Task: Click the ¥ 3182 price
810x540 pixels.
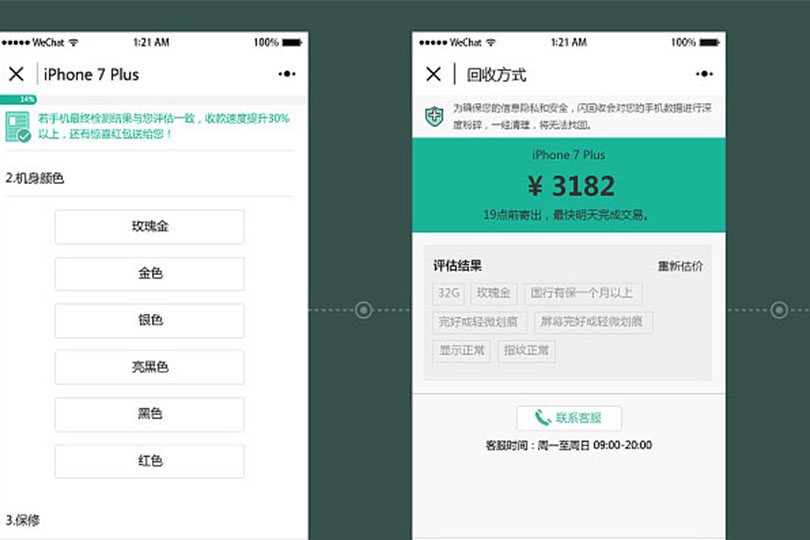Action: (571, 186)
